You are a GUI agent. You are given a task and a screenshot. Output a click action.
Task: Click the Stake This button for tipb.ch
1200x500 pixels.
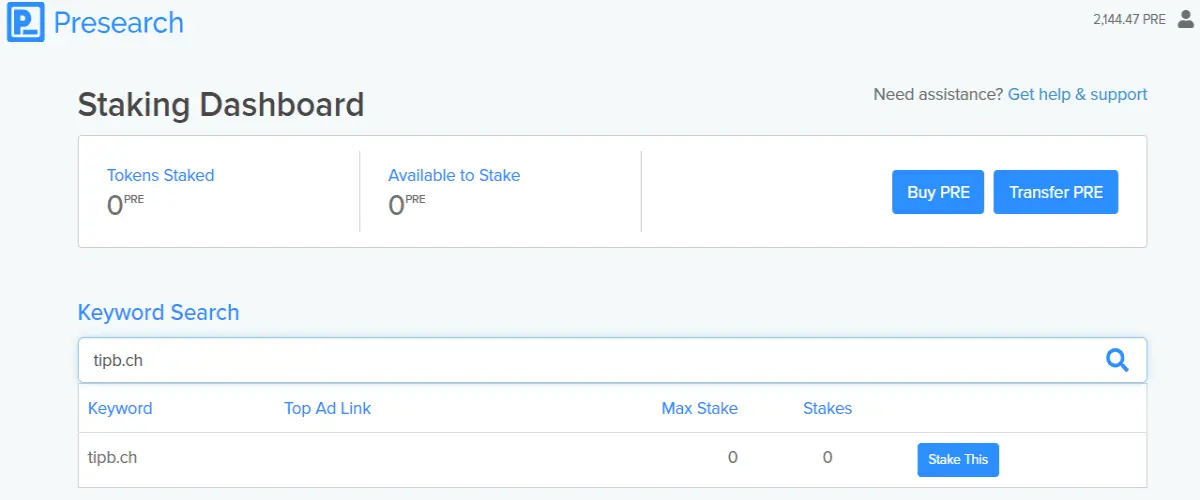(958, 460)
